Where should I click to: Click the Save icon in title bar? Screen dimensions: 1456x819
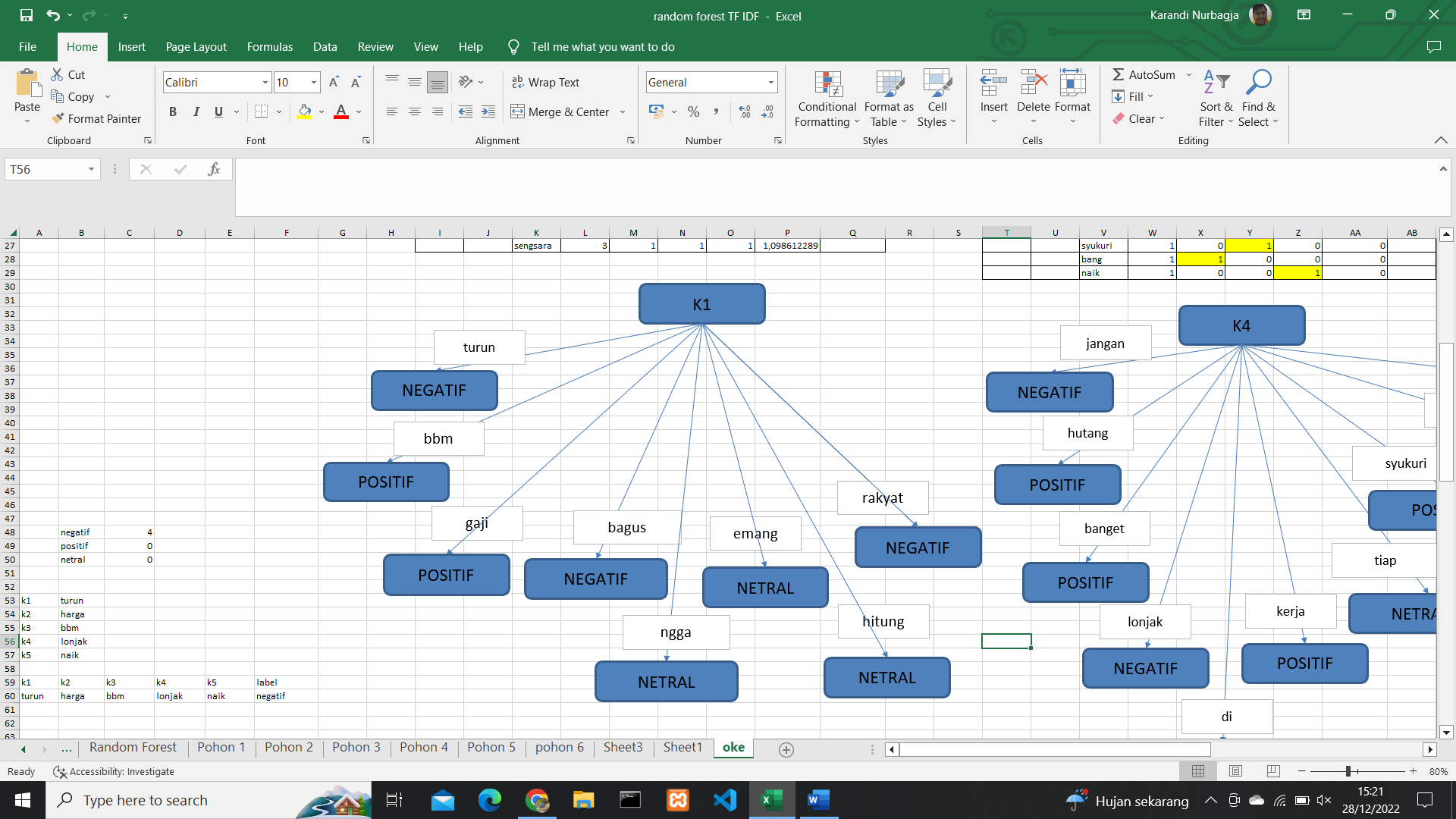click(27, 15)
